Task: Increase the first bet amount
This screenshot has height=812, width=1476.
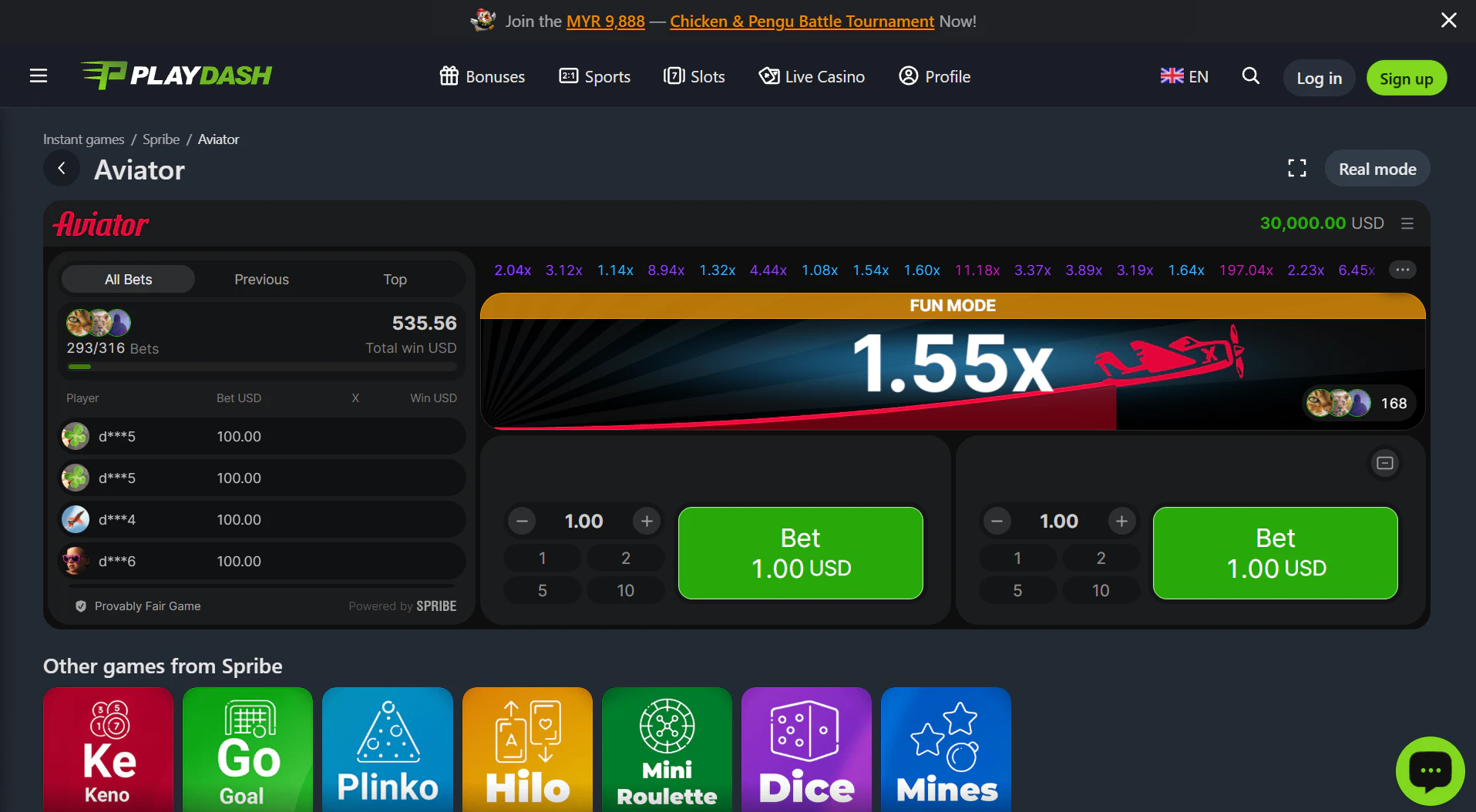Action: pyautogui.click(x=647, y=522)
